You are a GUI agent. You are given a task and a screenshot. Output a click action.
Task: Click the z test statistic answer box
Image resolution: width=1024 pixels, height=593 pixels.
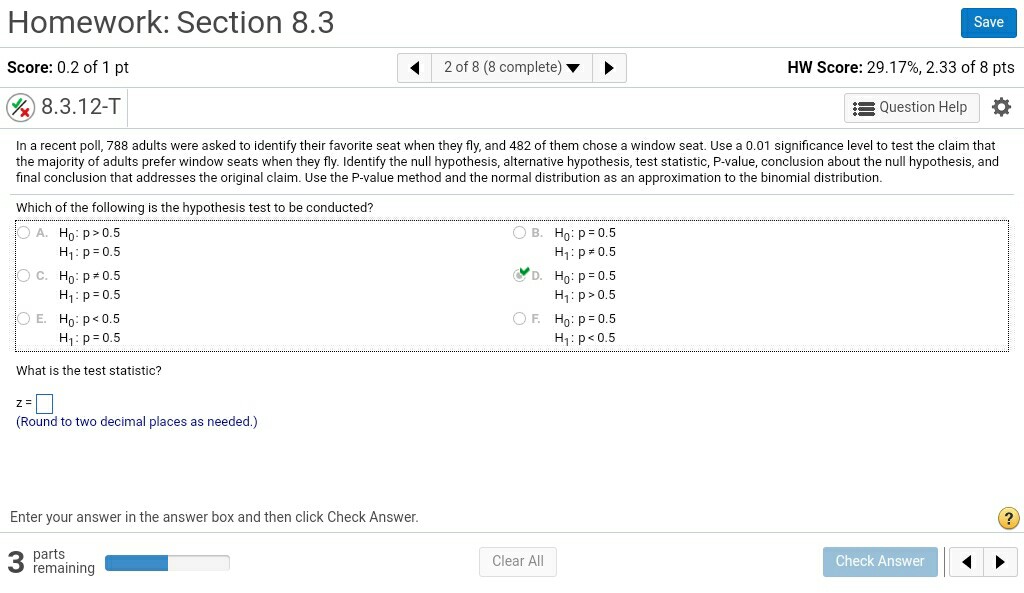44,403
